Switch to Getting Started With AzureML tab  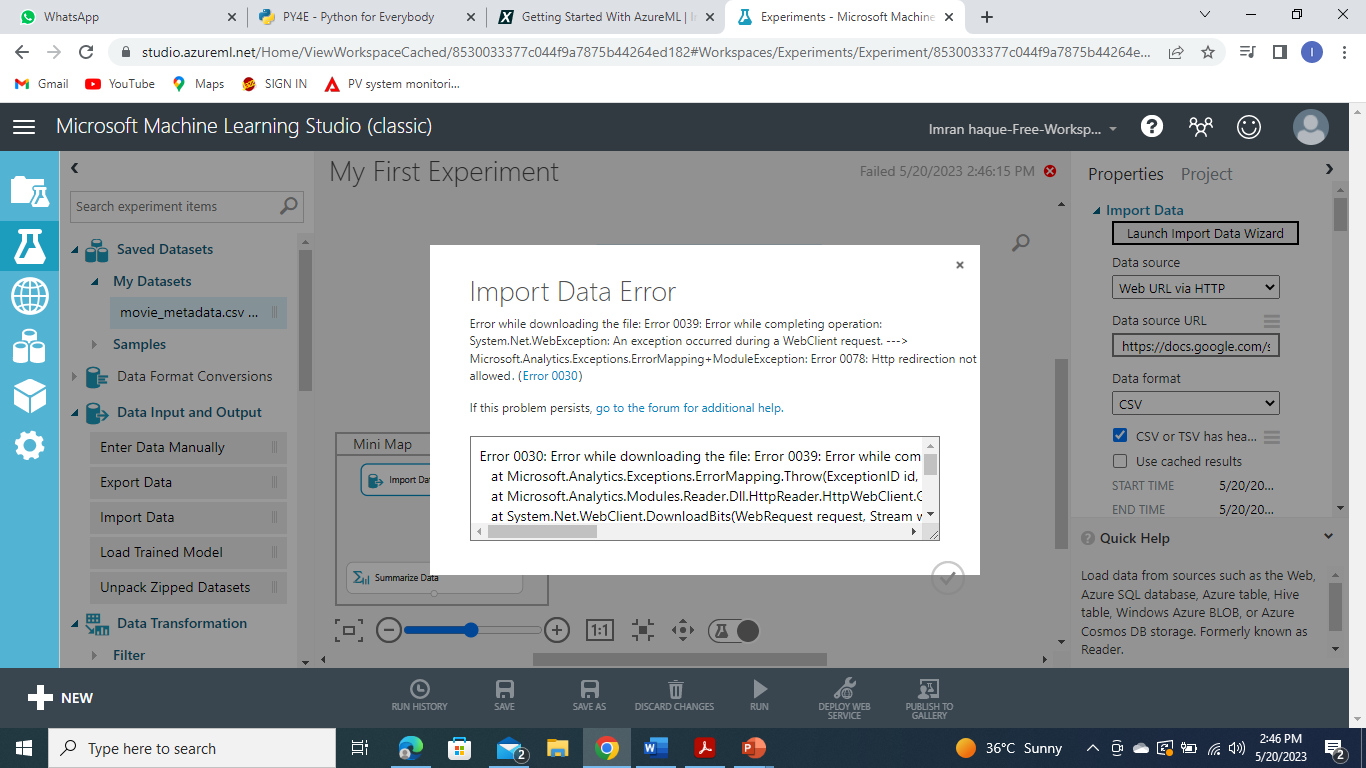(x=607, y=17)
